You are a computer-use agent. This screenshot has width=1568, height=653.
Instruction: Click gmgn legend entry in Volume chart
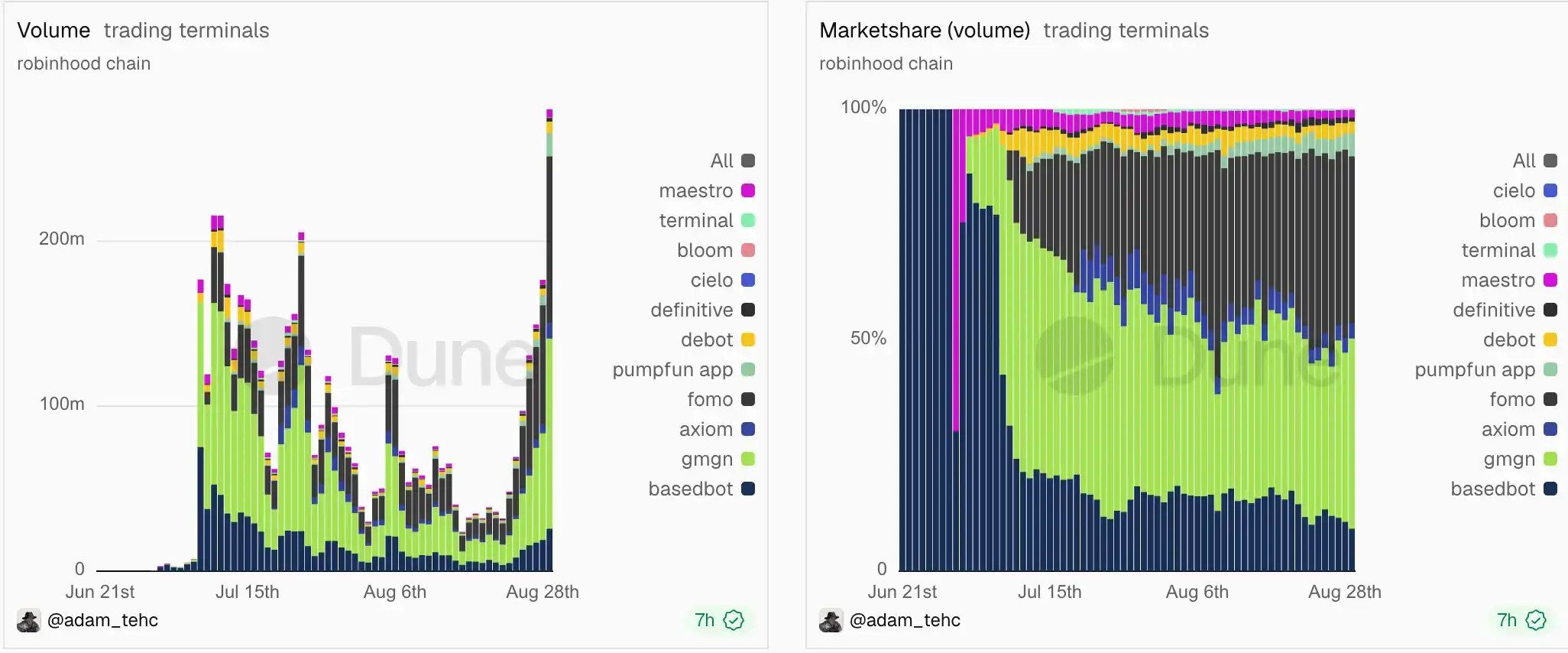coord(718,459)
